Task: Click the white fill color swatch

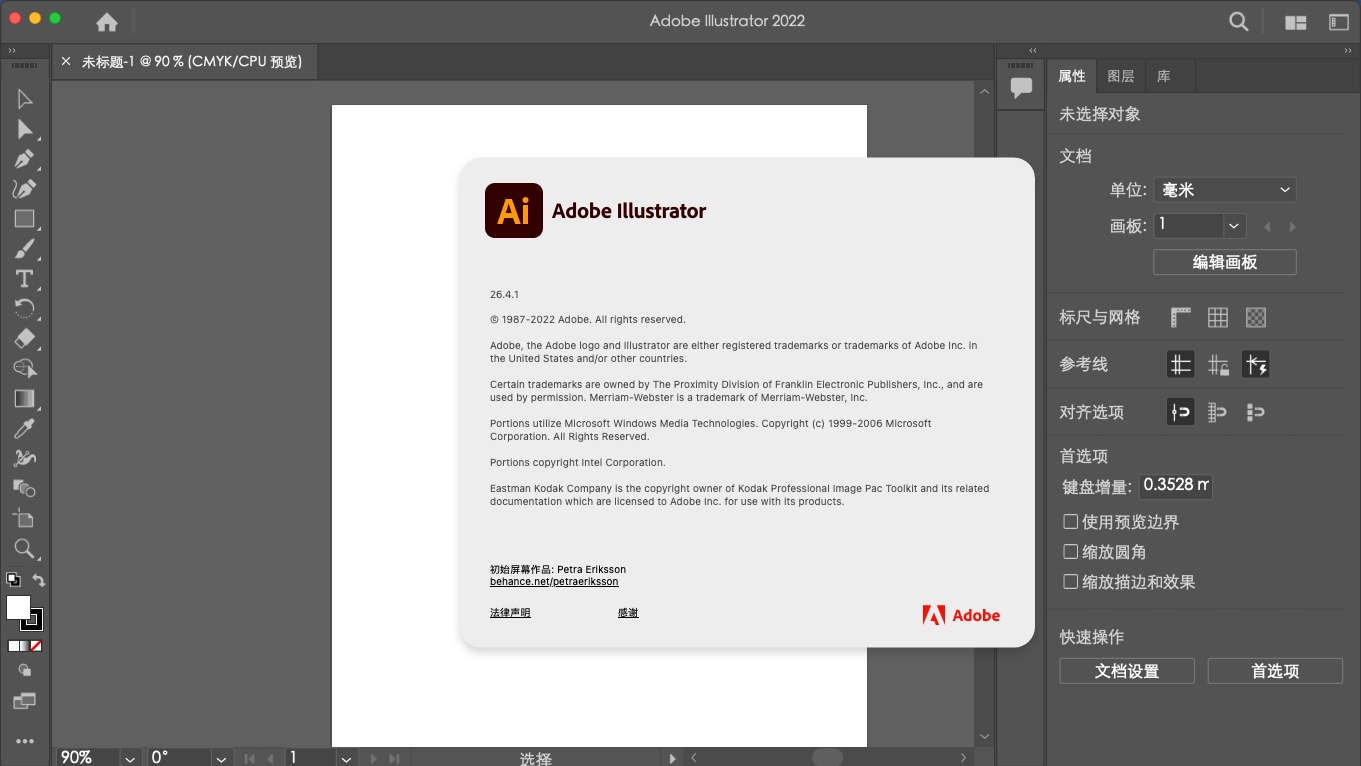Action: point(18,607)
